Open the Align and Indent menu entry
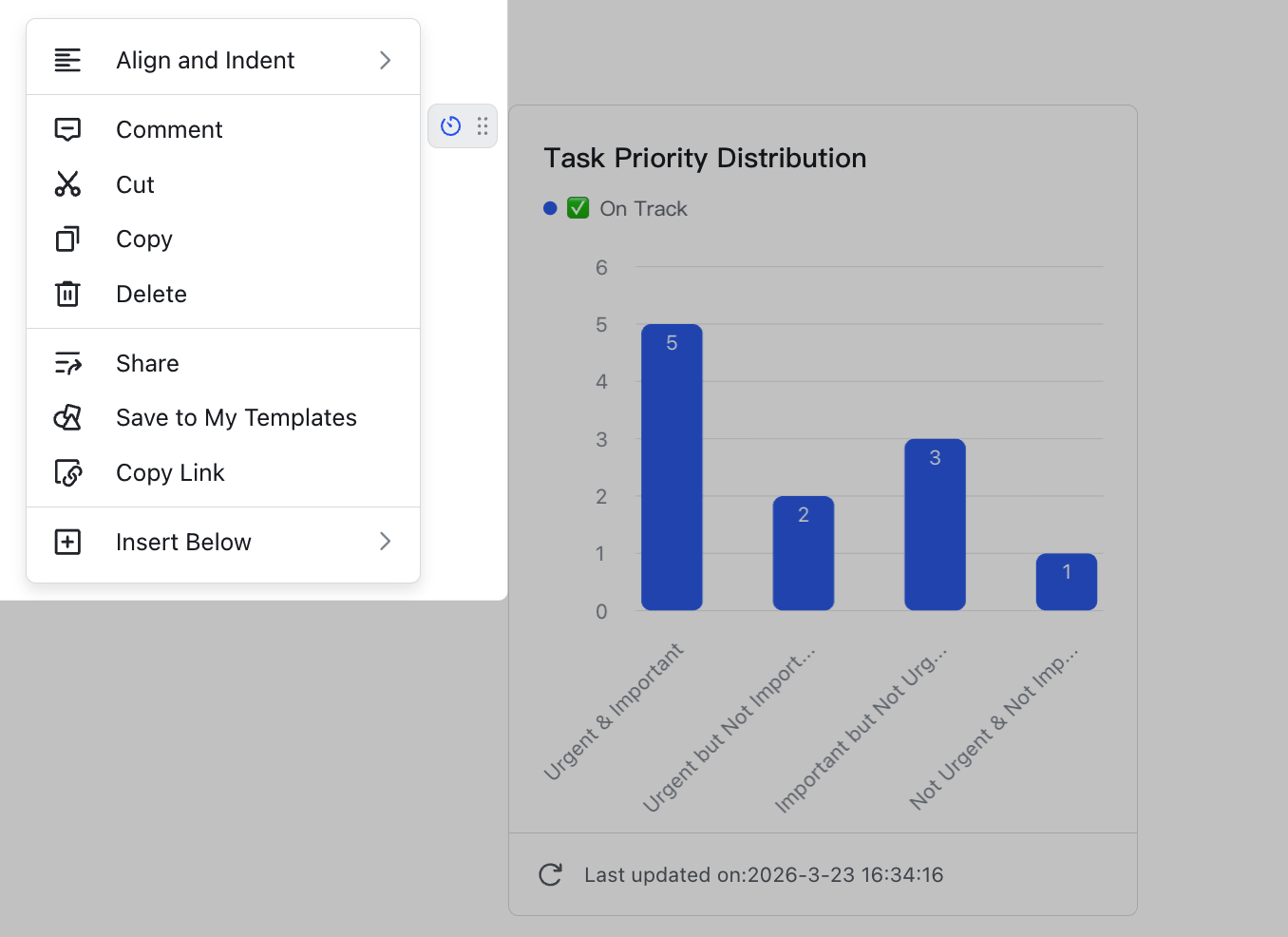 point(223,60)
